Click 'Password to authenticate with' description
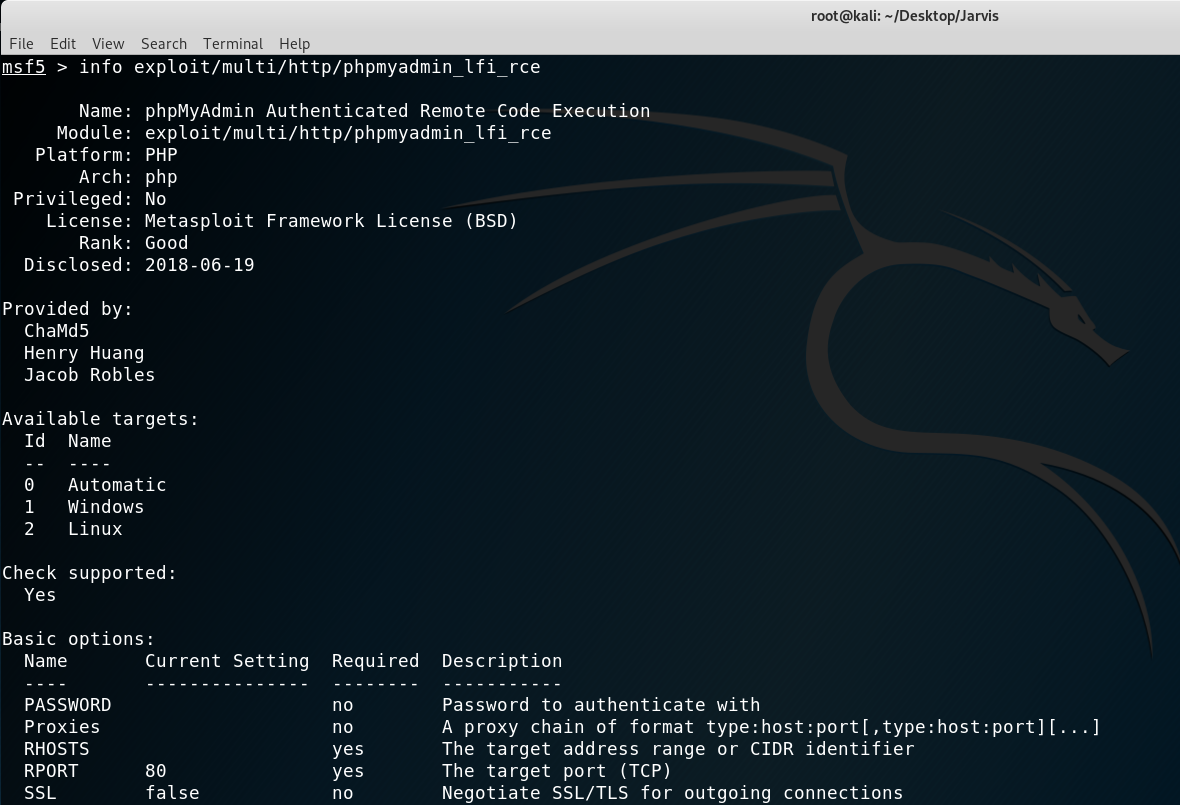This screenshot has height=805, width=1180. pos(601,705)
